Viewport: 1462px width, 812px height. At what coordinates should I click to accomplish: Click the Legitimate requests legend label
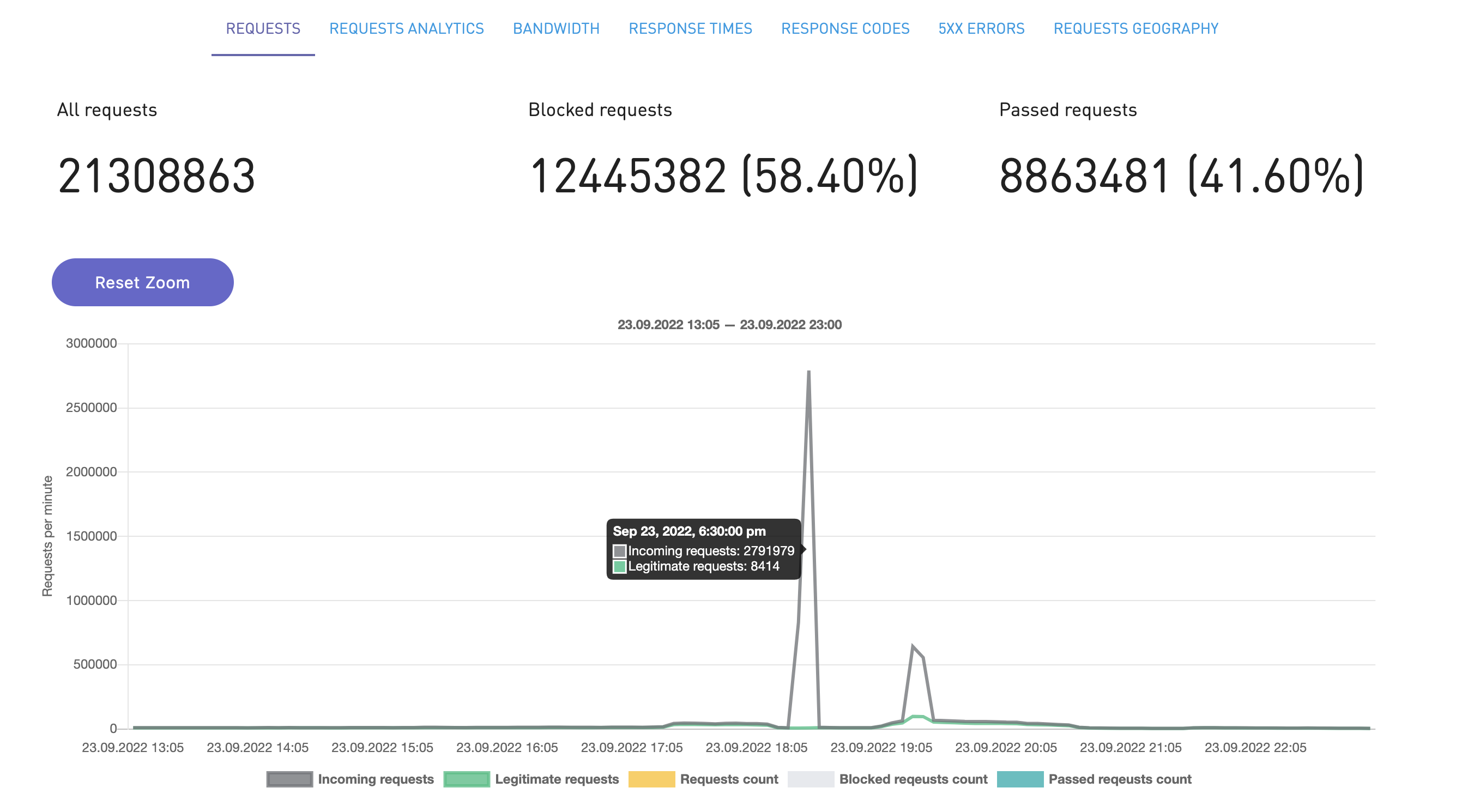coord(557,779)
